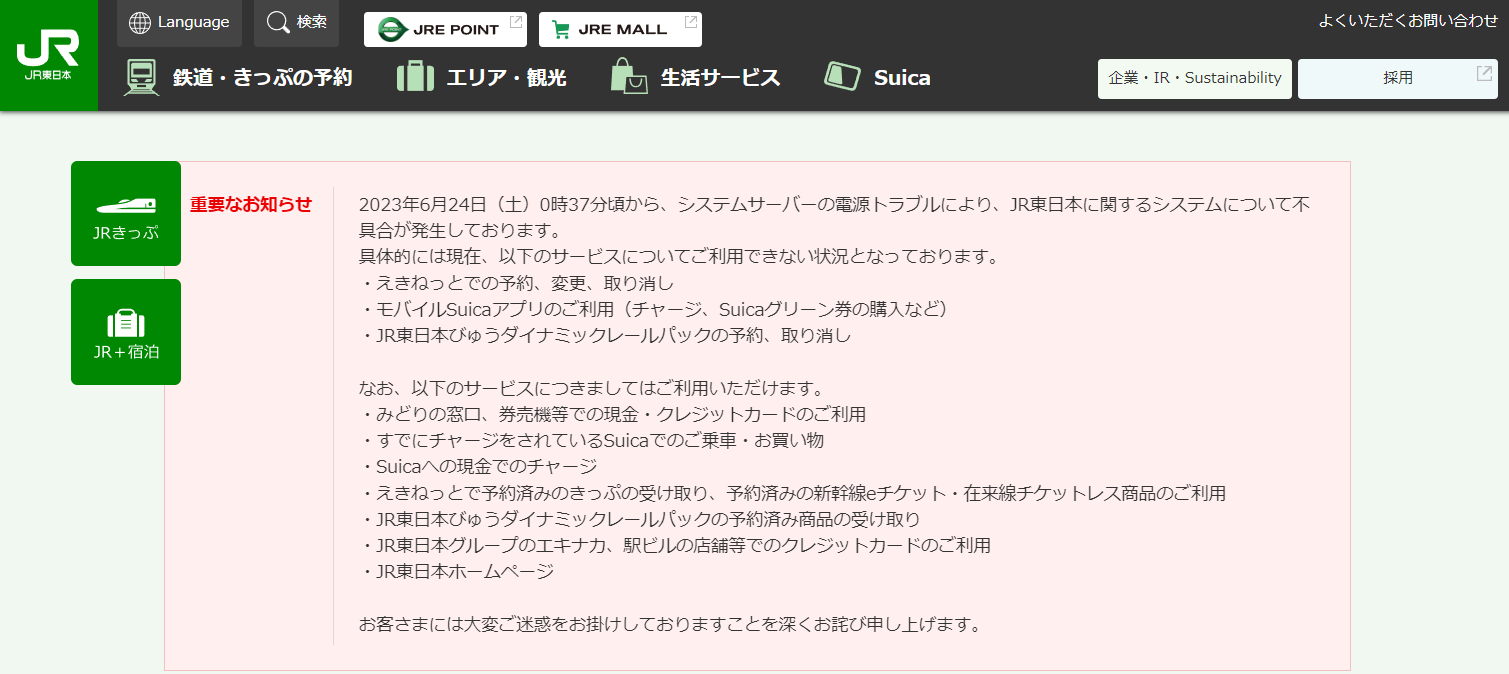Screen dimensions: 1509x674
Task: Open the Language selector globe icon
Action: click(x=140, y=23)
